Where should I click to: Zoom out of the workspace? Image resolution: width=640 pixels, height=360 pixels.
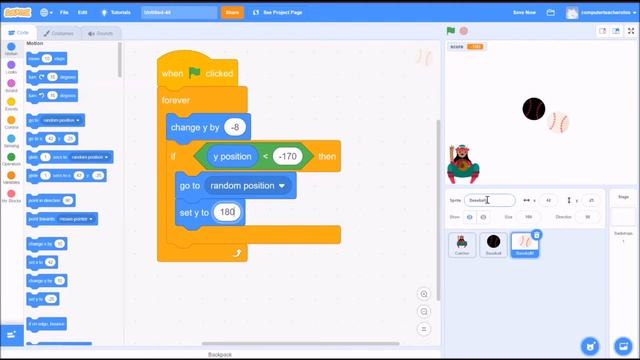click(x=424, y=311)
